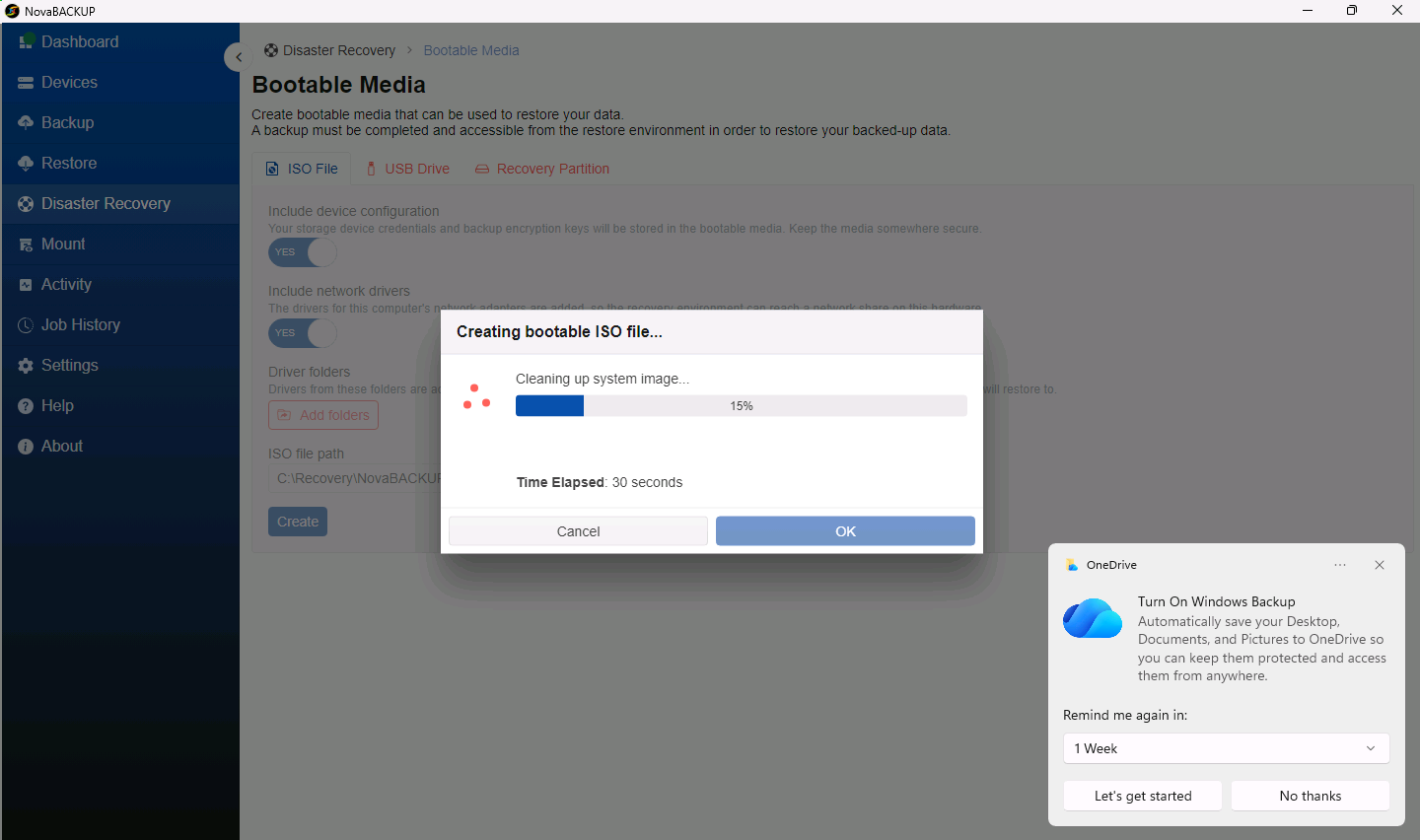
Task: Switch to the ISO File tab
Action: click(x=302, y=169)
